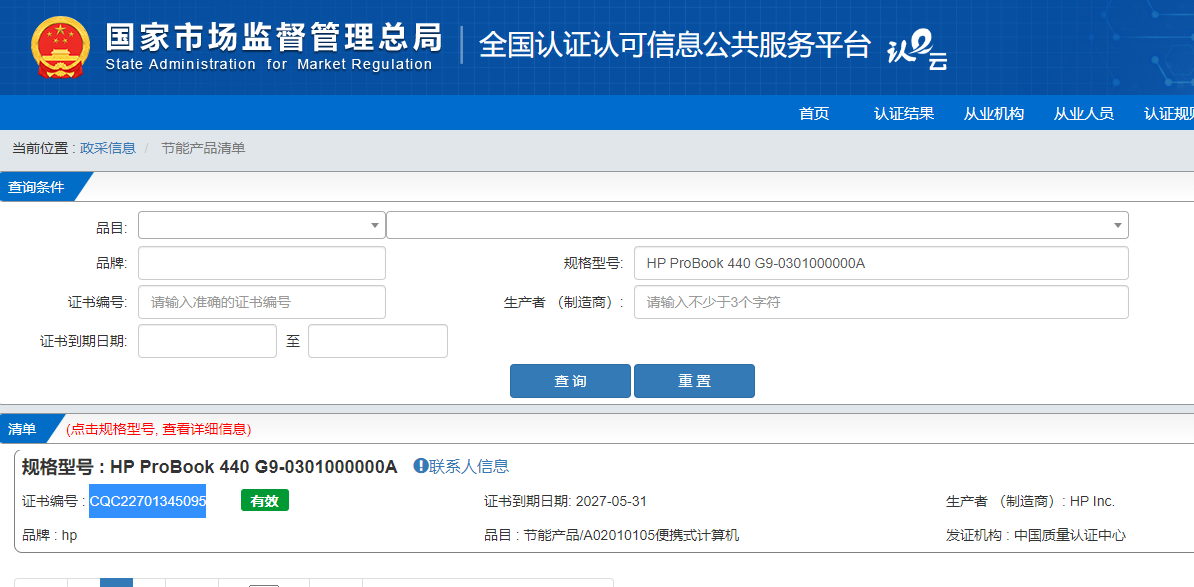Image resolution: width=1194 pixels, height=587 pixels.
Task: Click the 重置 button
Action: coord(694,381)
